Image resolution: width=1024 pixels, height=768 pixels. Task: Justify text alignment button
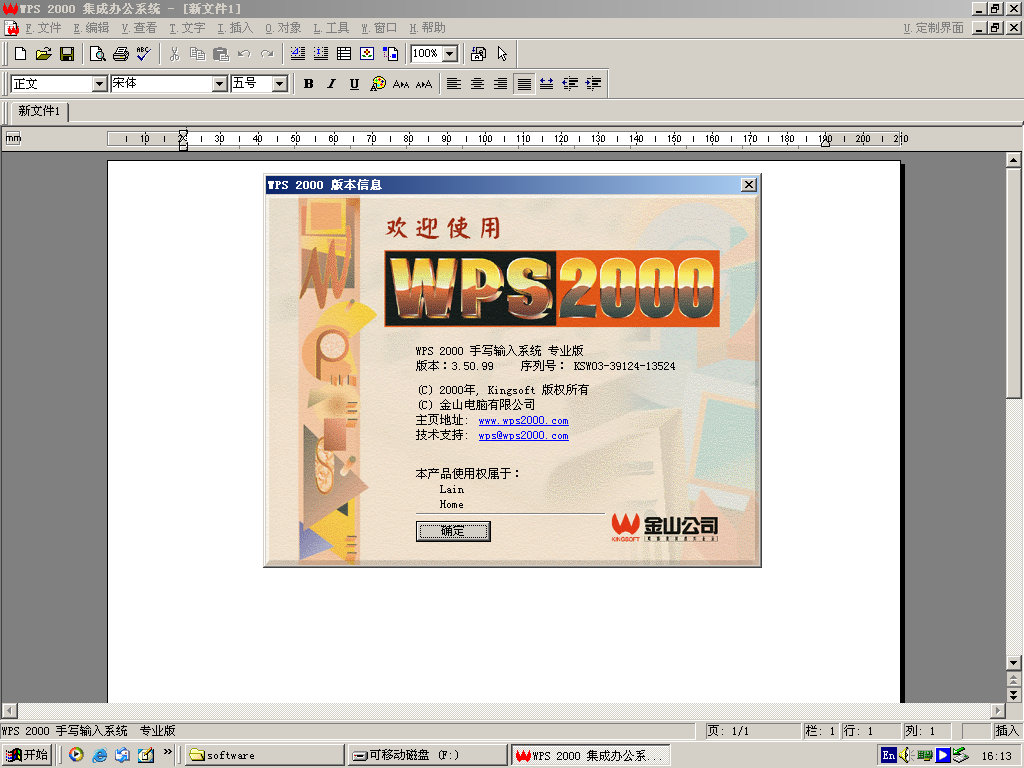tap(524, 84)
